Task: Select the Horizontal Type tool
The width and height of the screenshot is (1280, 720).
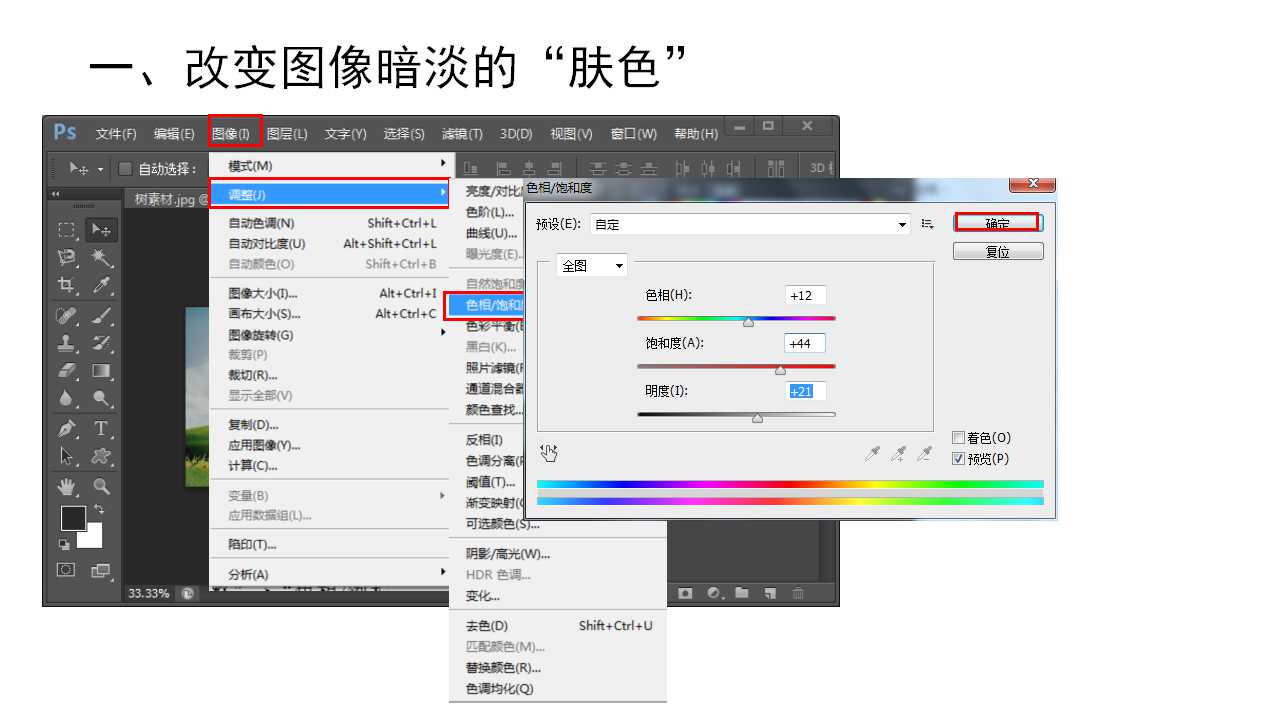Action: [x=101, y=429]
